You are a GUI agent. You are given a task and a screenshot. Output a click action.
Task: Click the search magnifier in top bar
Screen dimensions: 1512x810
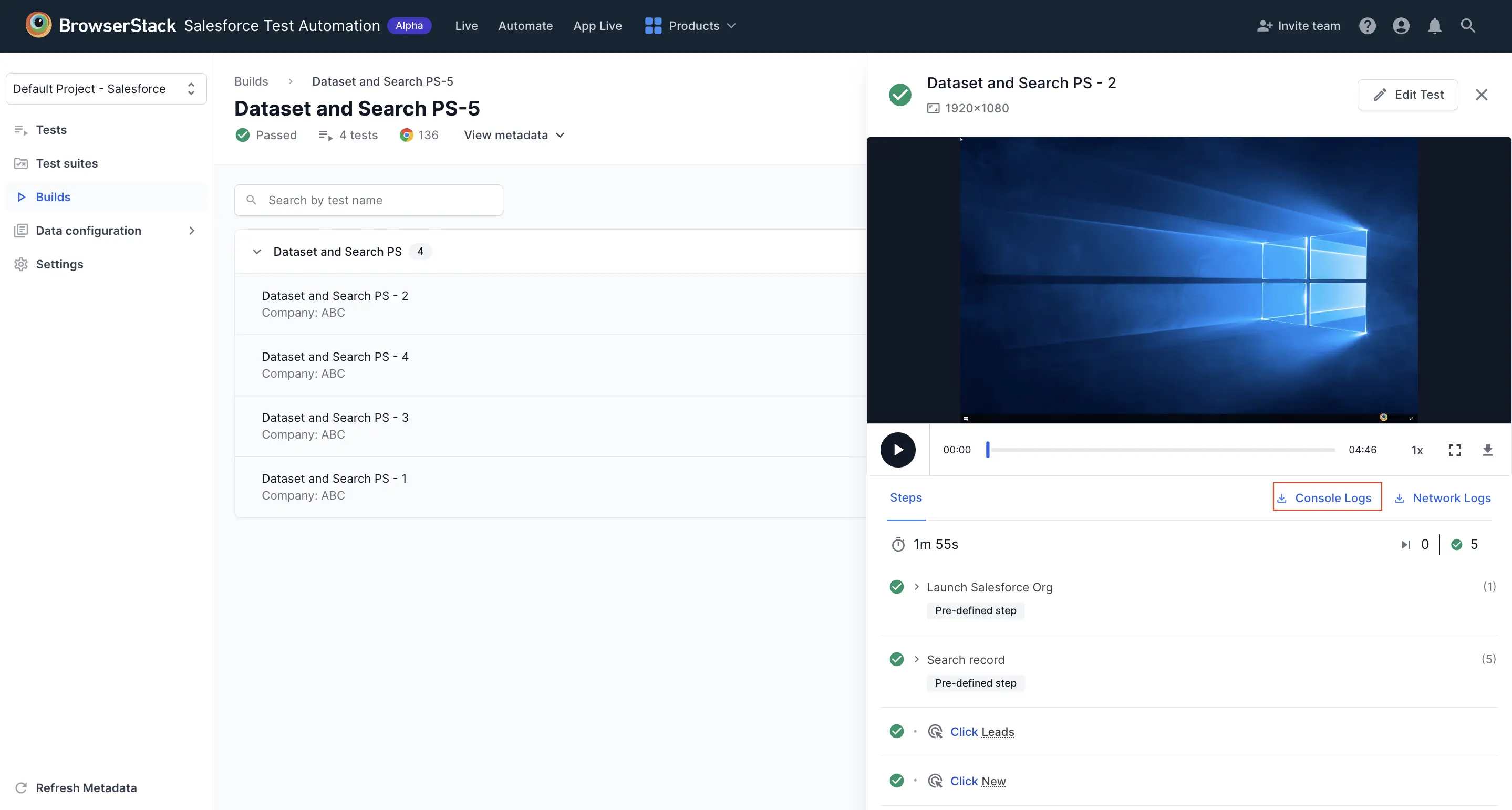[x=1468, y=25]
